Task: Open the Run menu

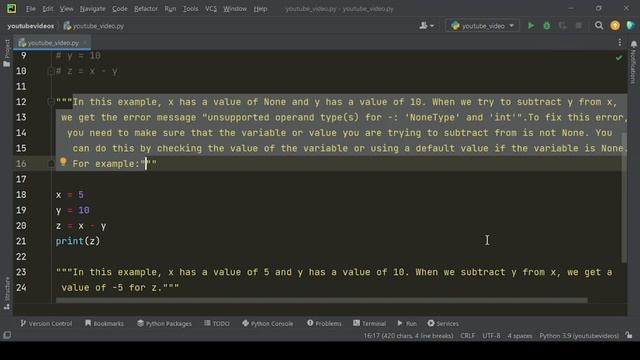Action: point(170,9)
